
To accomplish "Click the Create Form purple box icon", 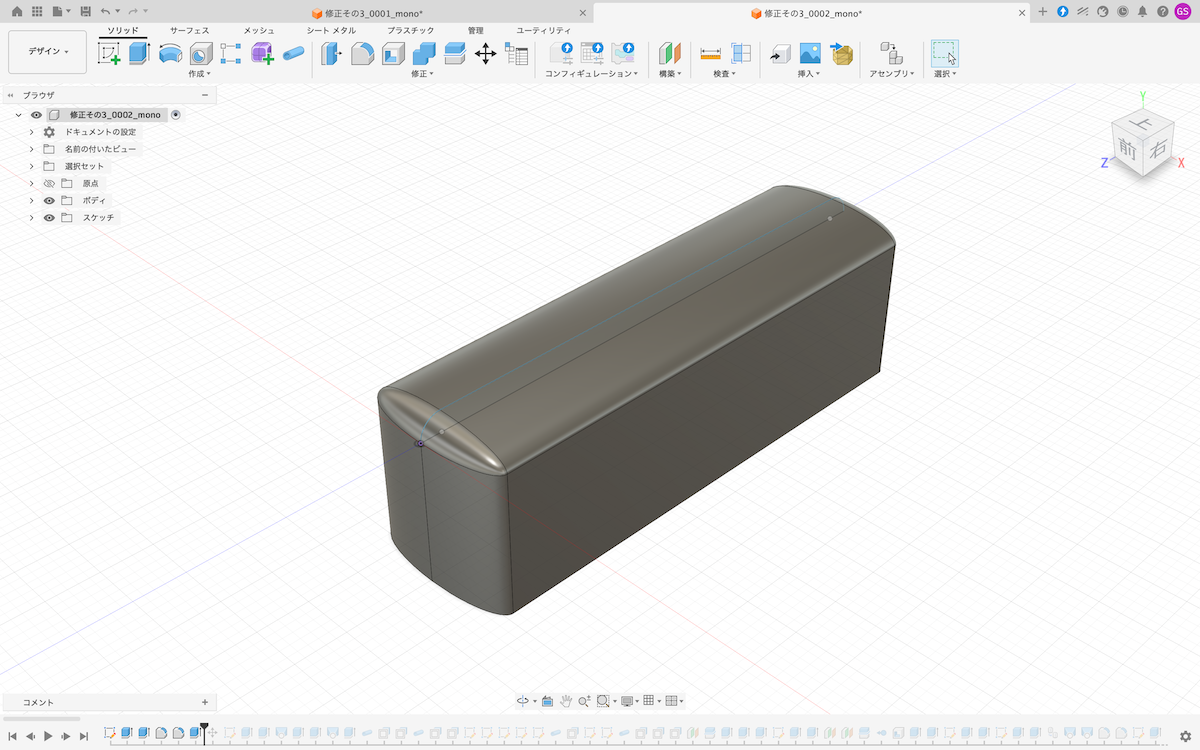I will (x=262, y=54).
